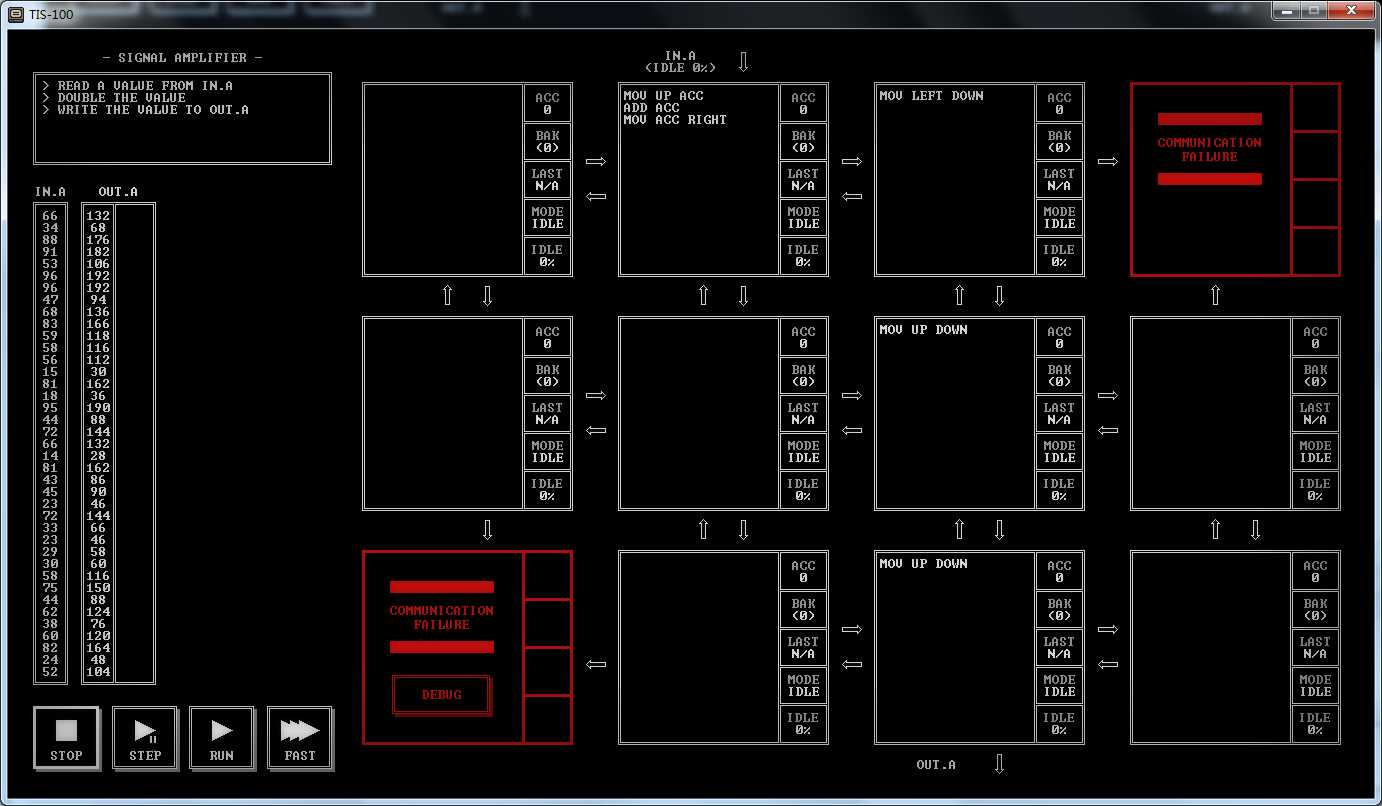The image size is (1382, 806).
Task: Click the OUT.A column header above the output list
Action: point(118,192)
